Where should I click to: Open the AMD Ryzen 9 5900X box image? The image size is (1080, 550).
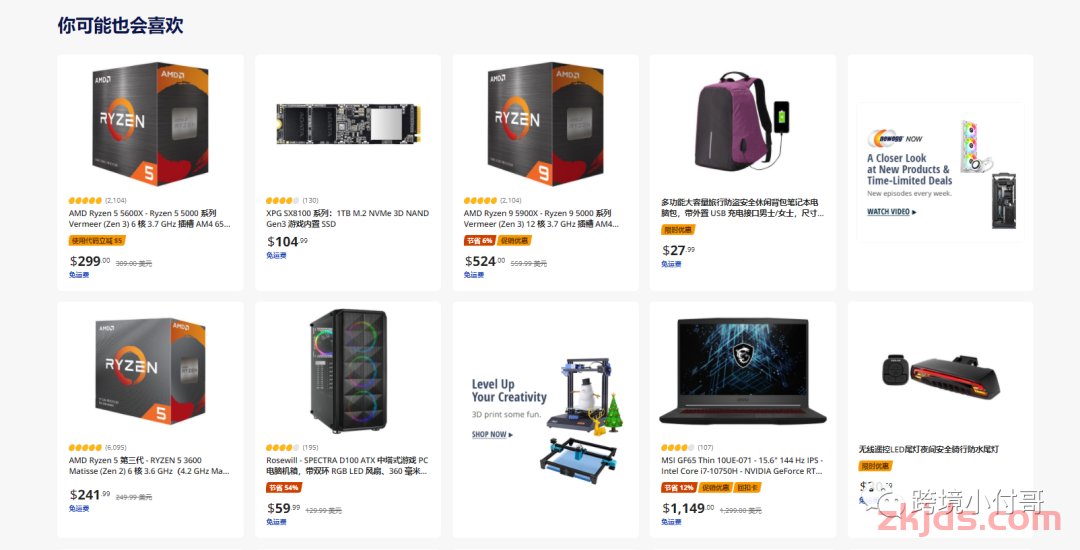(x=546, y=125)
